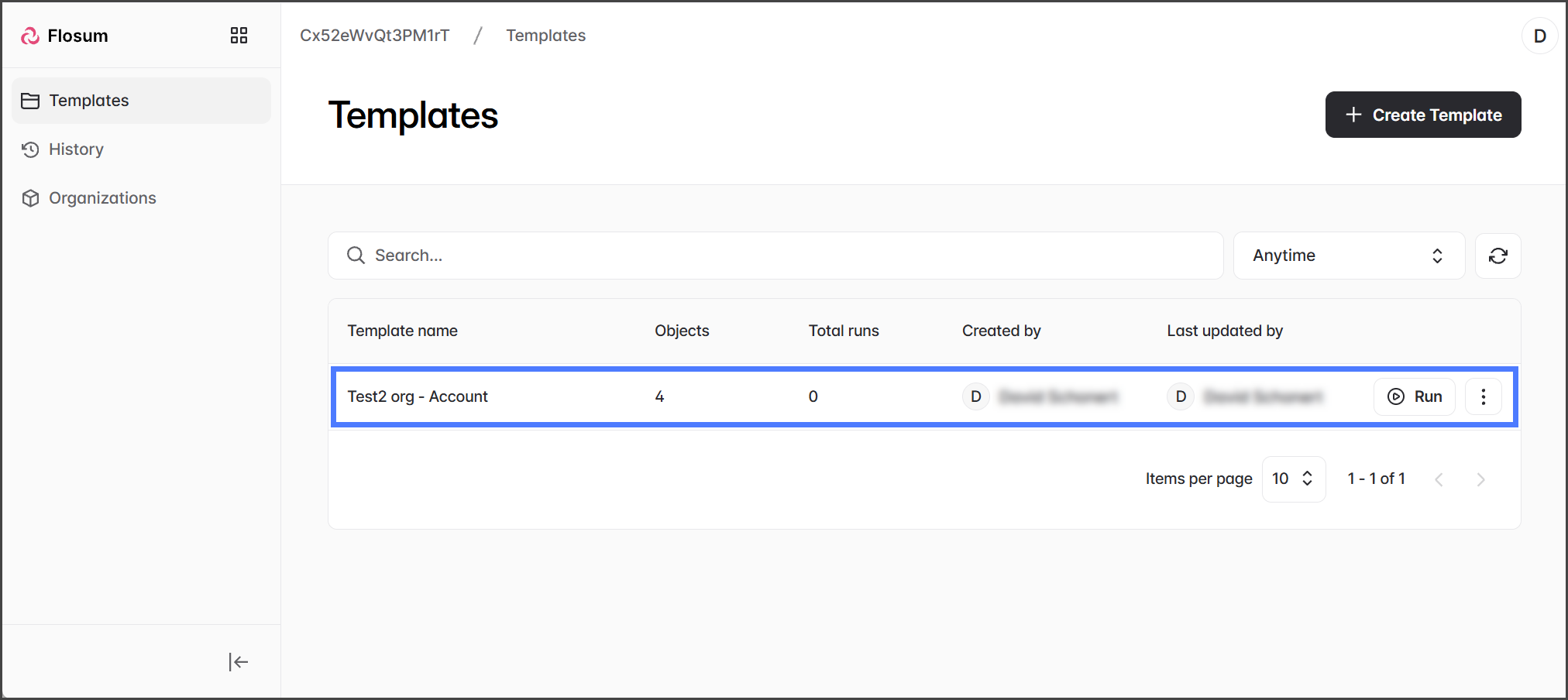This screenshot has width=1568, height=700.
Task: Click the Create Template button
Action: 1422,115
